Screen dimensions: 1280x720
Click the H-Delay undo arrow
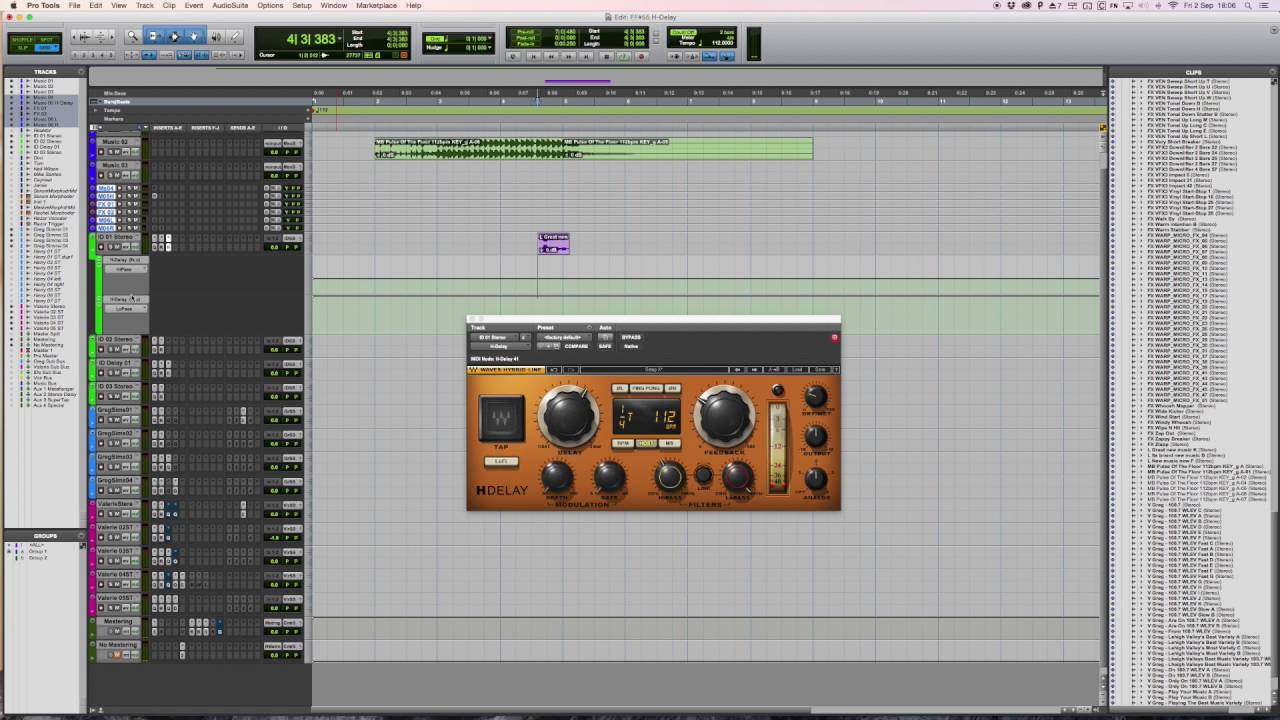pos(554,370)
